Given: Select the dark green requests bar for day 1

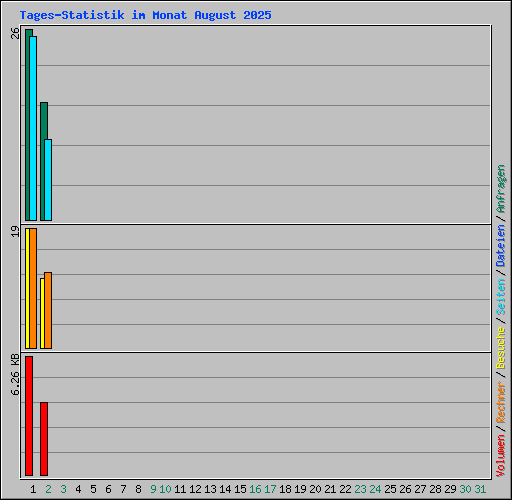Looking at the screenshot, I should click(27, 125).
